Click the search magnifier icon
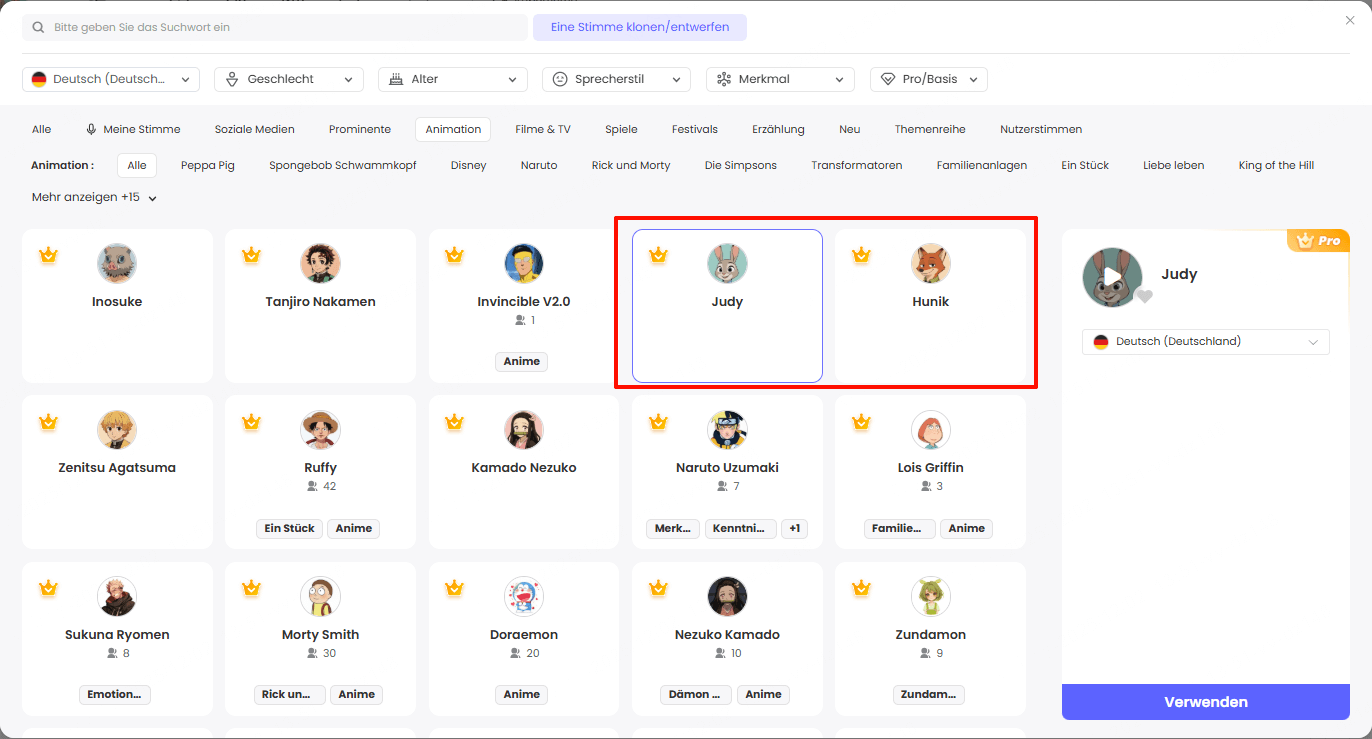 pos(38,28)
